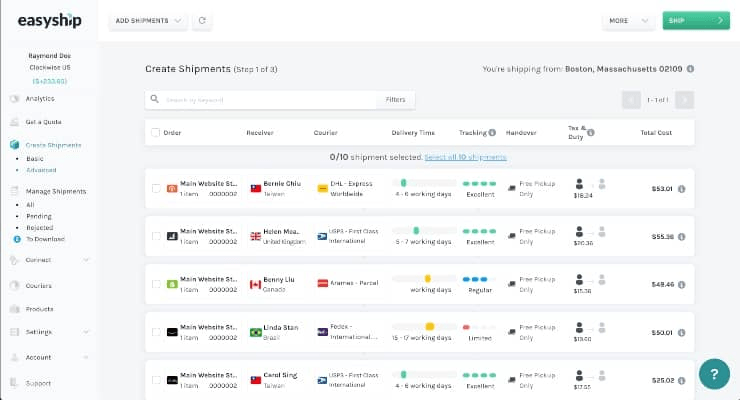Tick the select-all Order checkbox
This screenshot has height=400, width=740.
tap(155, 133)
